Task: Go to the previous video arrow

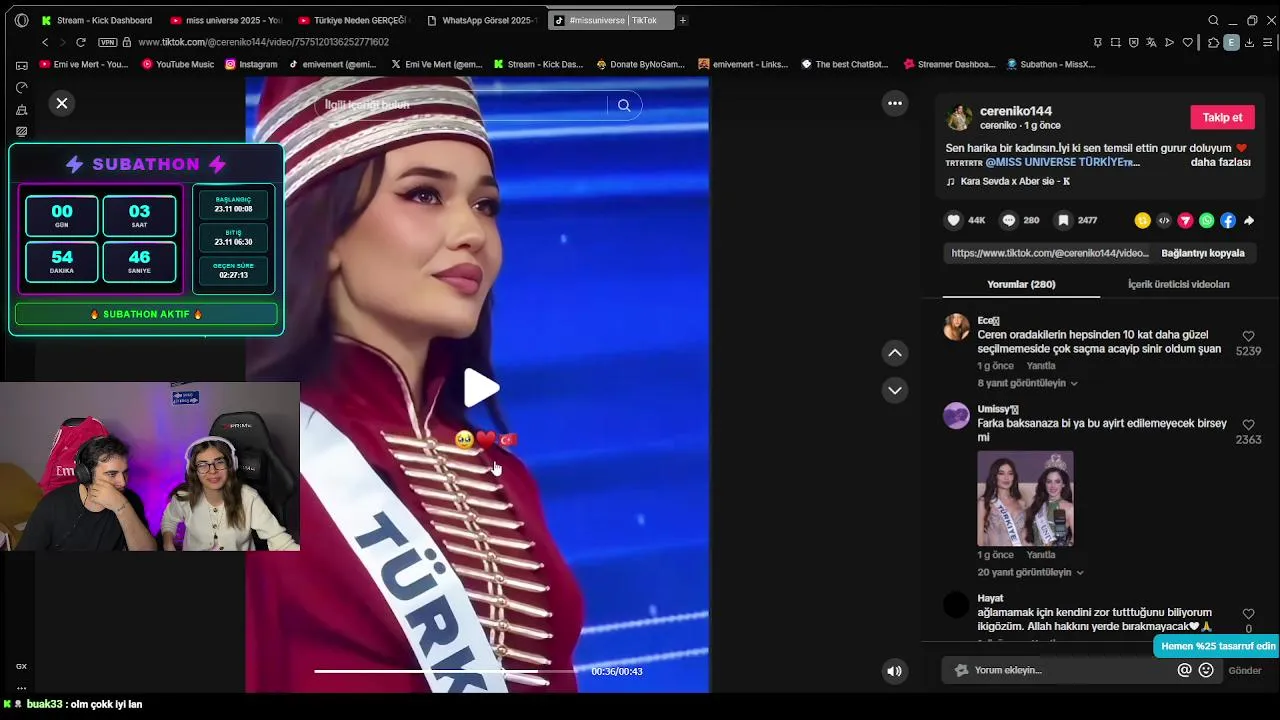Action: point(895,352)
